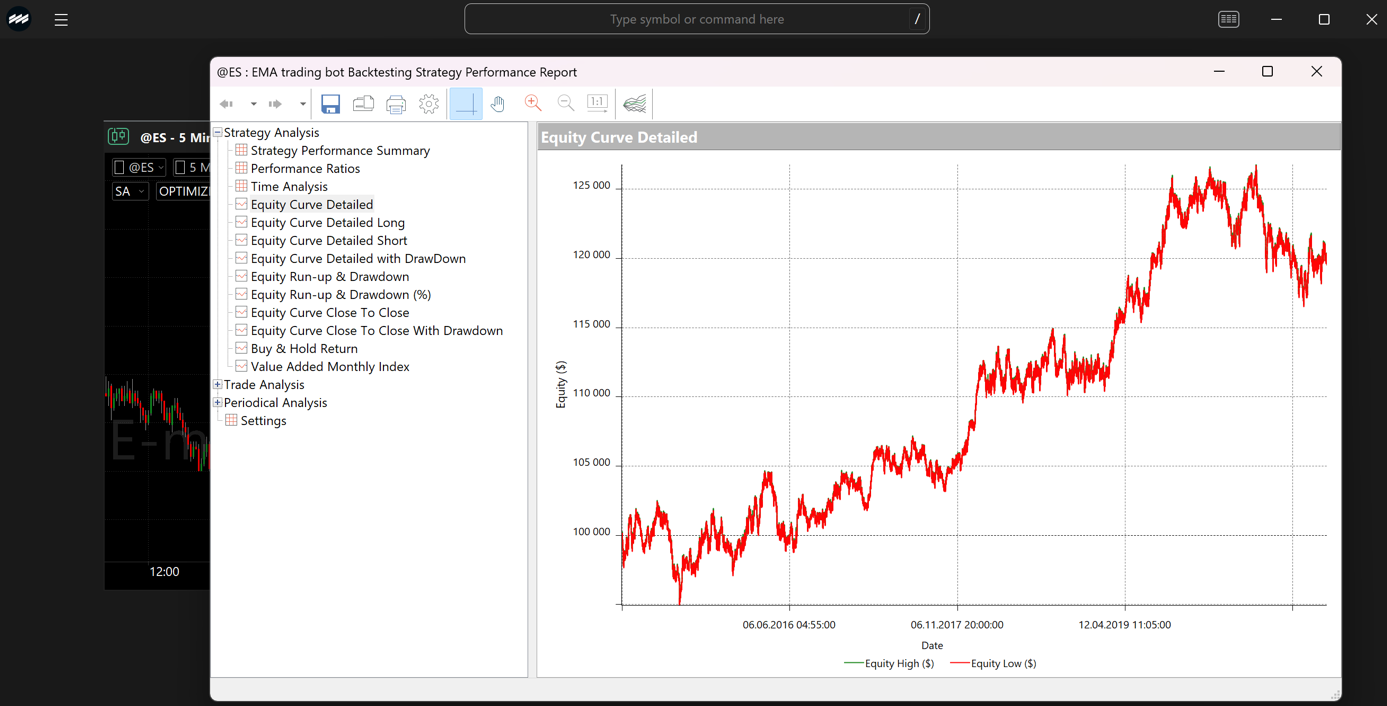Open Buy & Hold Return chart
The image size is (1387, 706).
point(304,348)
